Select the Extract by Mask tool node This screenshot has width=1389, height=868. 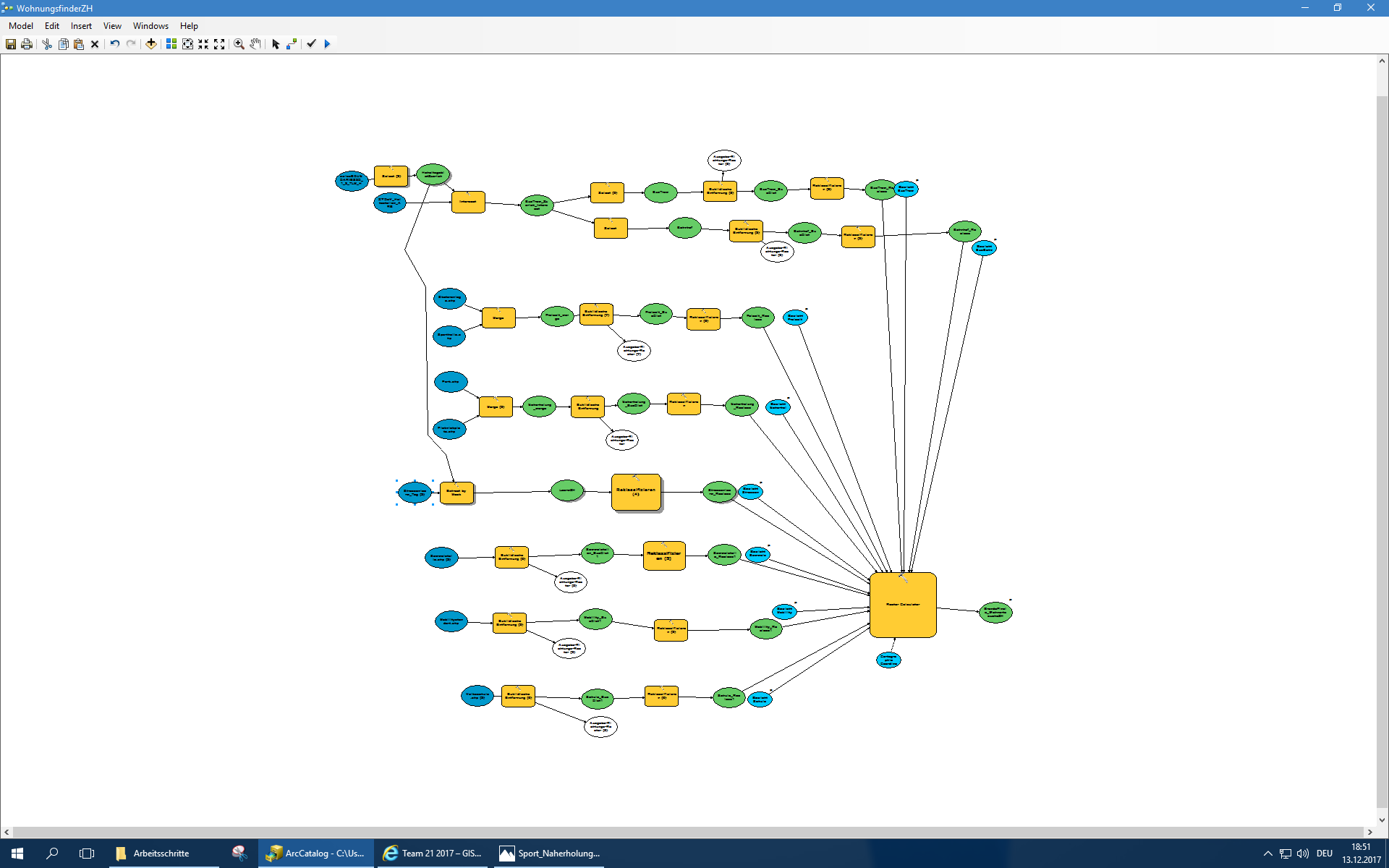click(x=456, y=493)
